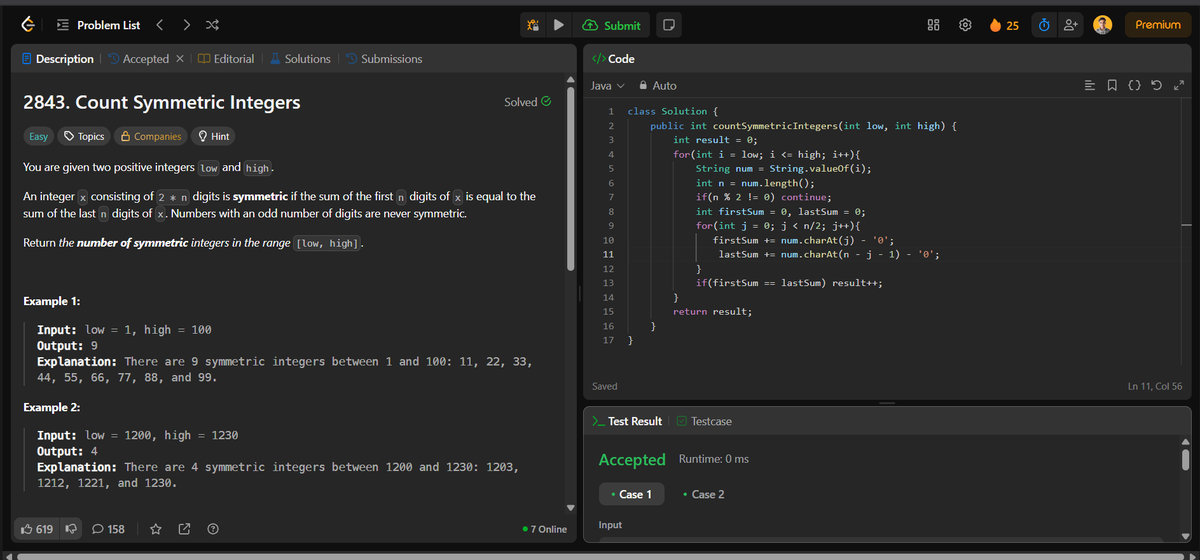Click the description panel scrollbar

(571, 181)
